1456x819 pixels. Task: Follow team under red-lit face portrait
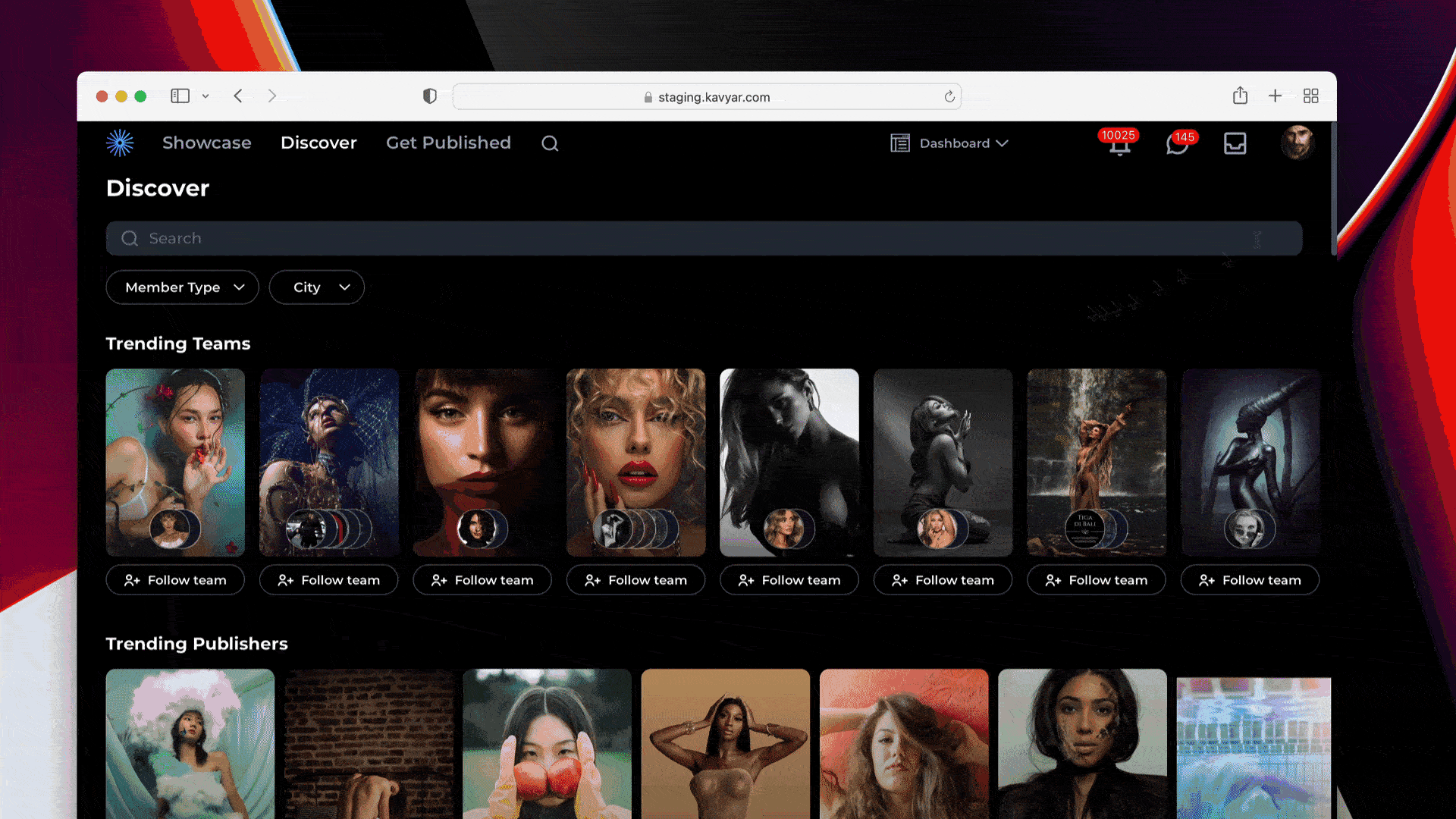point(482,580)
